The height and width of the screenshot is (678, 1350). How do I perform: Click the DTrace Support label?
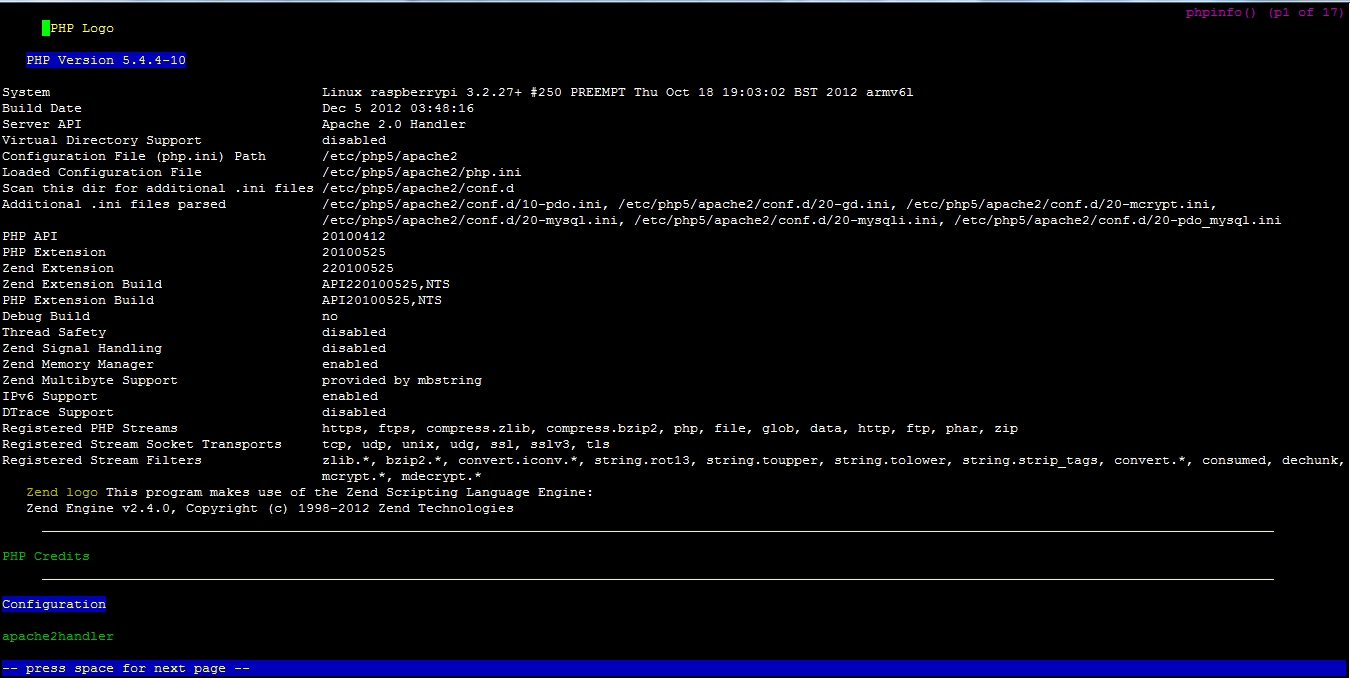point(58,412)
